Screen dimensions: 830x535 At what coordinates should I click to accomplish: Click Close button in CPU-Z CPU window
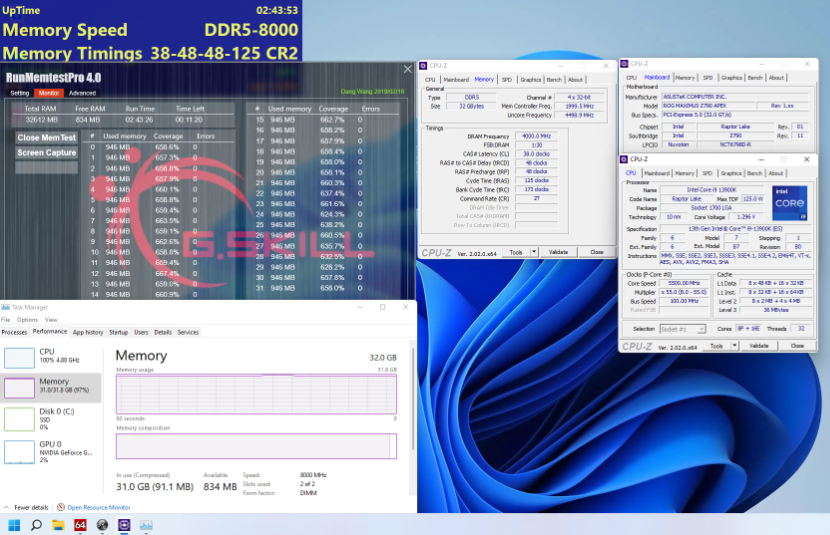[797, 346]
